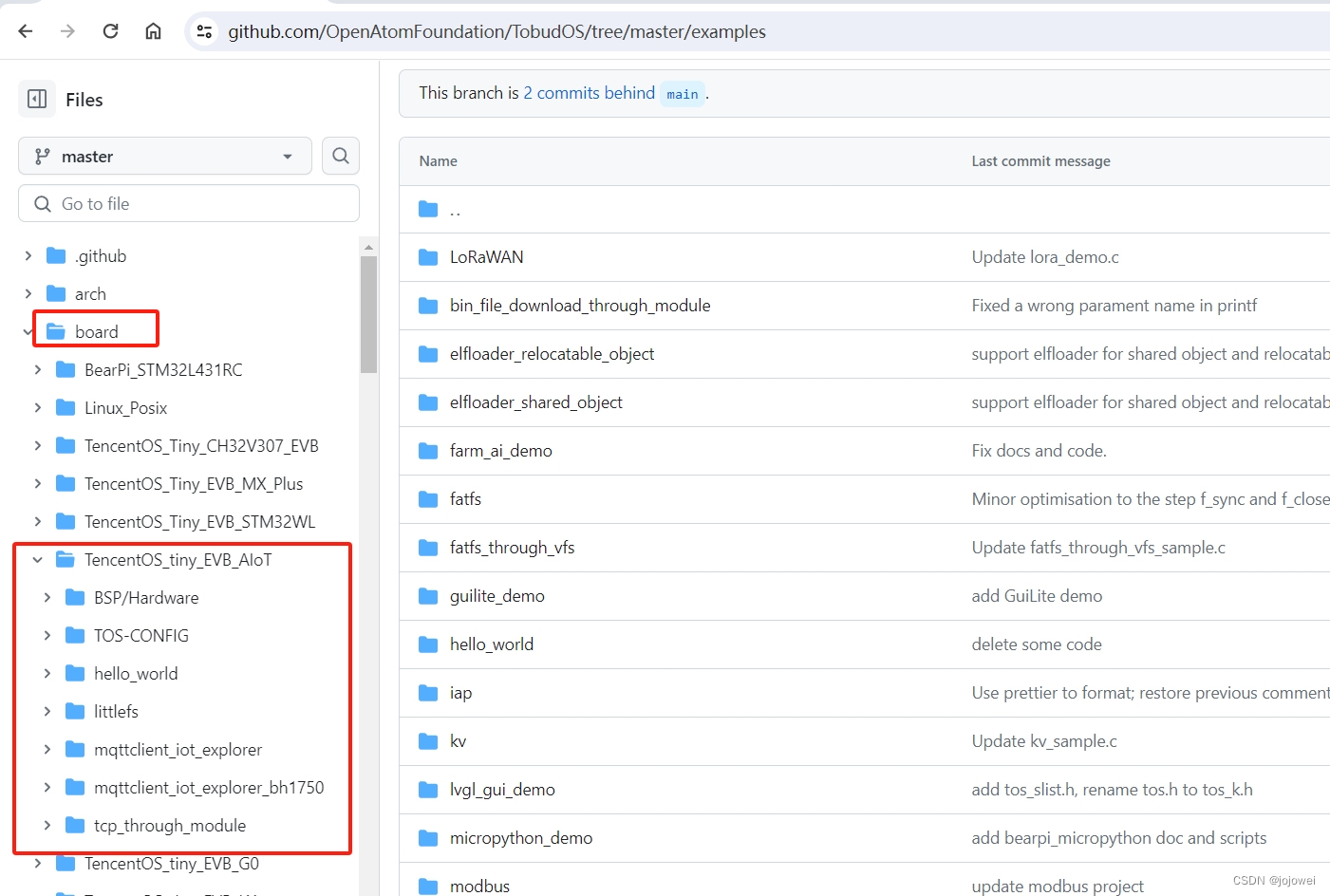Go back with the browser back arrow
The image size is (1330, 896).
26,31
